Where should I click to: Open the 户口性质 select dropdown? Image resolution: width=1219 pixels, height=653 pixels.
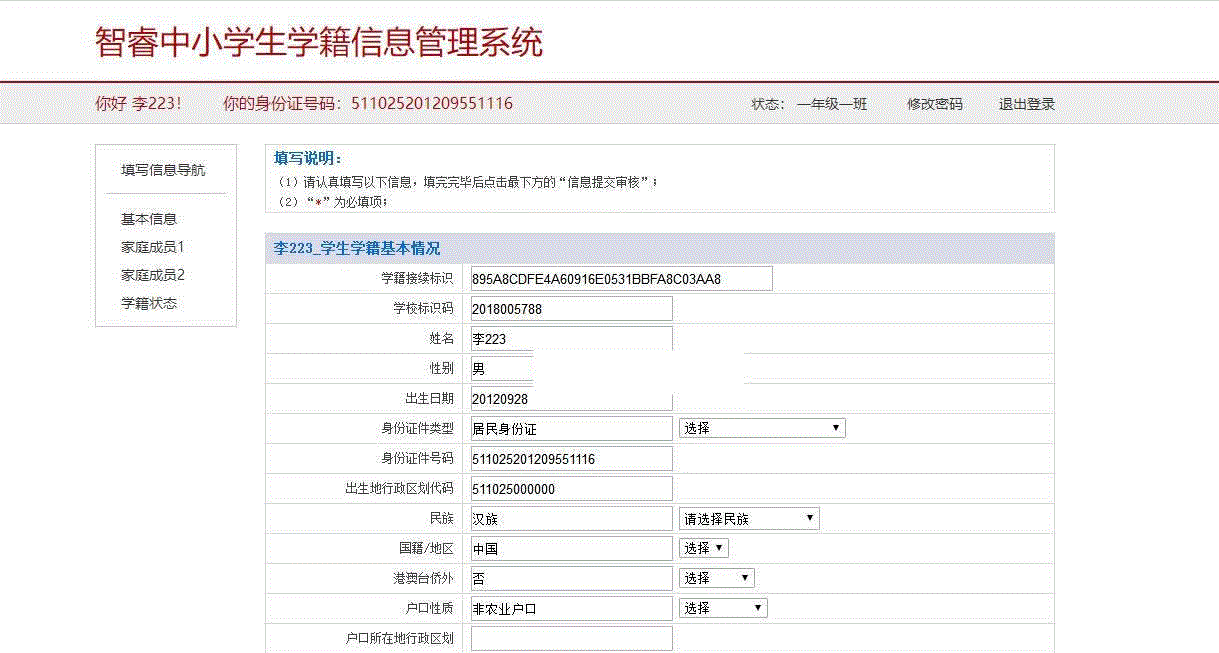tap(723, 608)
